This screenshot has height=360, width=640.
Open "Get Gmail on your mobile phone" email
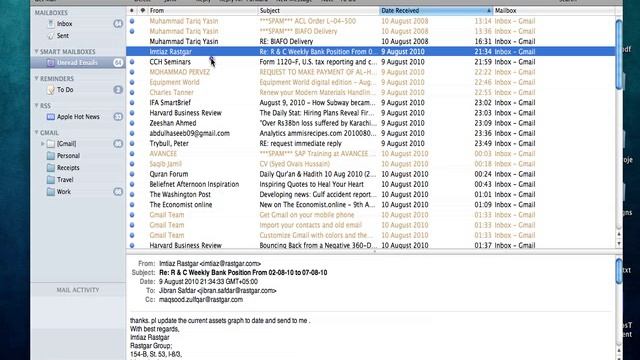tap(371, 215)
